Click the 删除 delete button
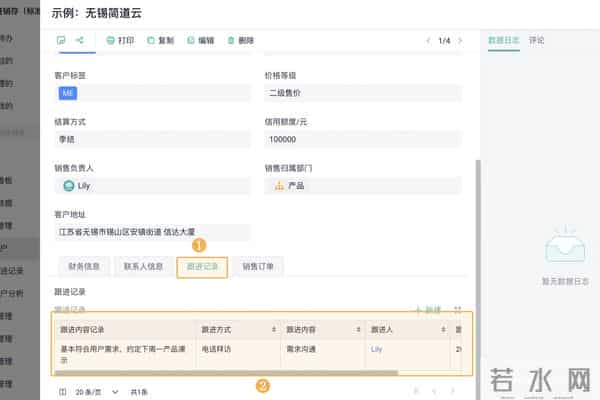 pyautogui.click(x=241, y=40)
